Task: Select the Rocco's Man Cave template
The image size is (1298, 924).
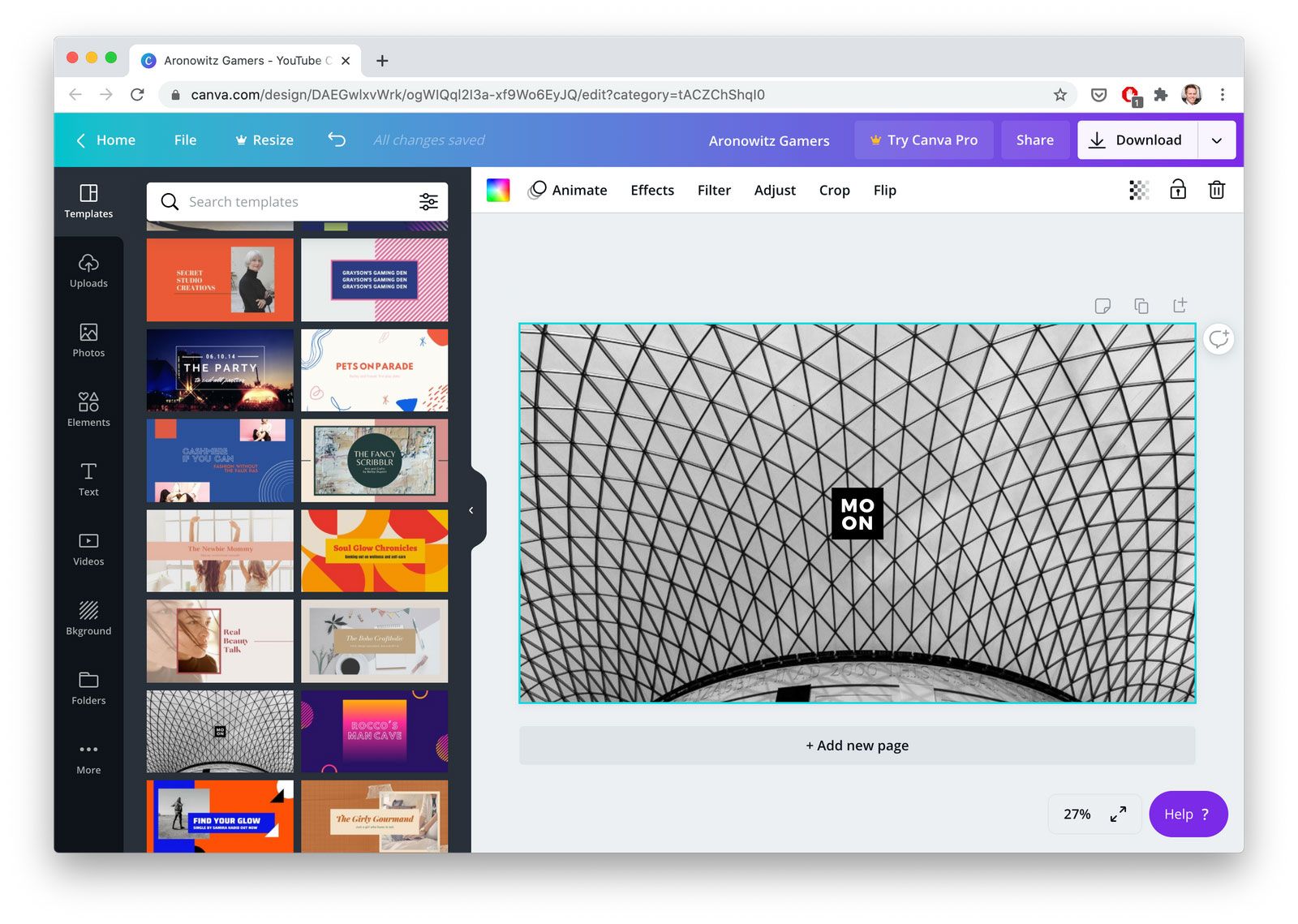Action: pos(374,731)
